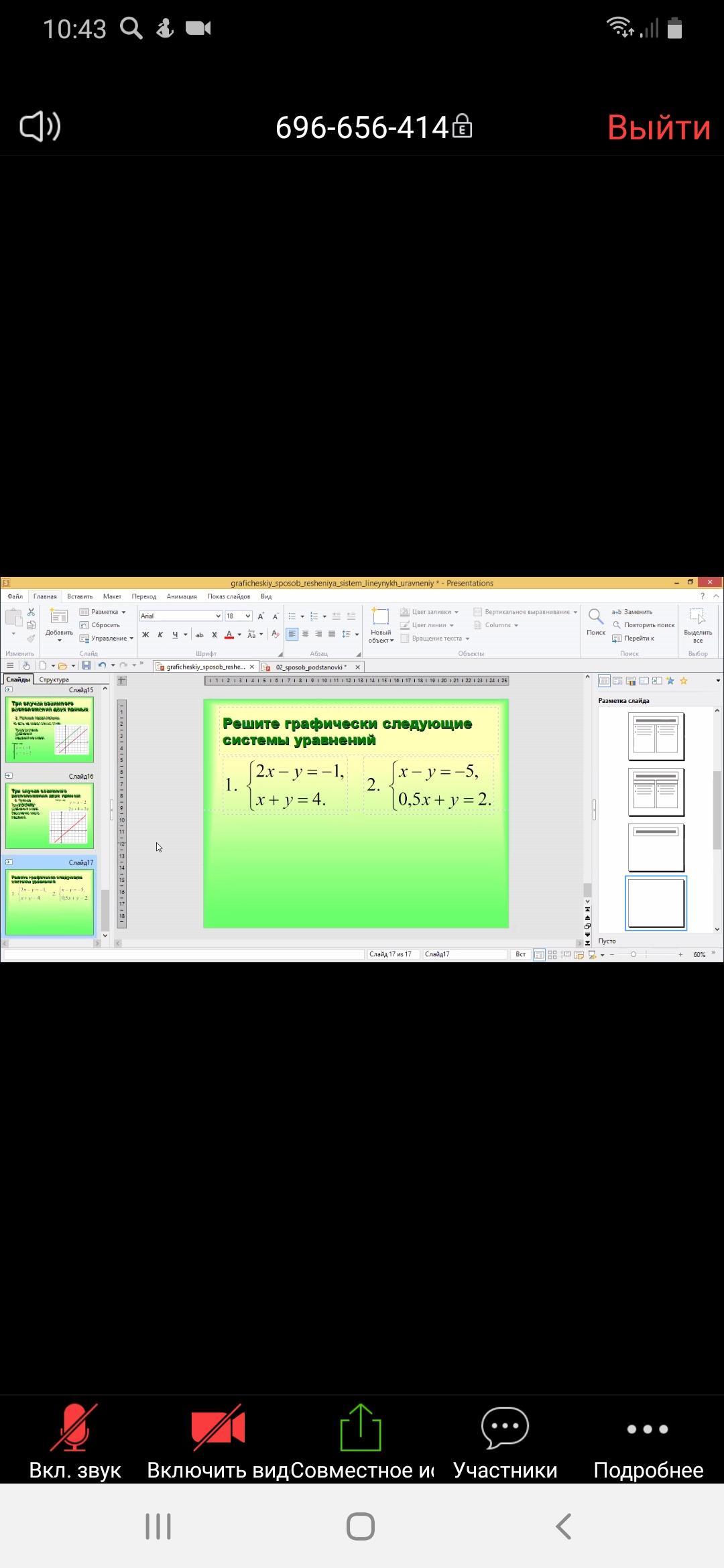Tap the meeting encryption lock icon
724x1568 pixels.
point(462,126)
